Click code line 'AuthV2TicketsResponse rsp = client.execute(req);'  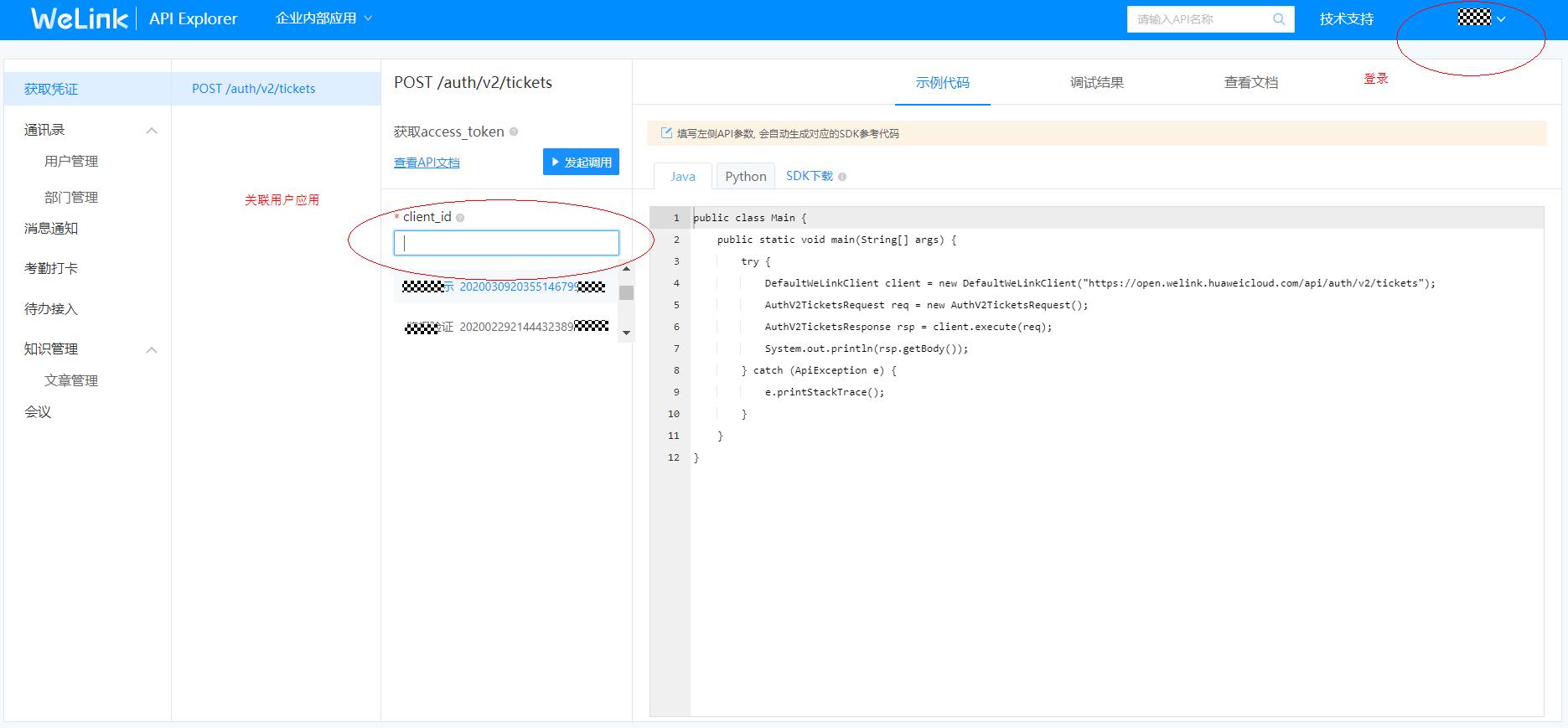(x=908, y=327)
